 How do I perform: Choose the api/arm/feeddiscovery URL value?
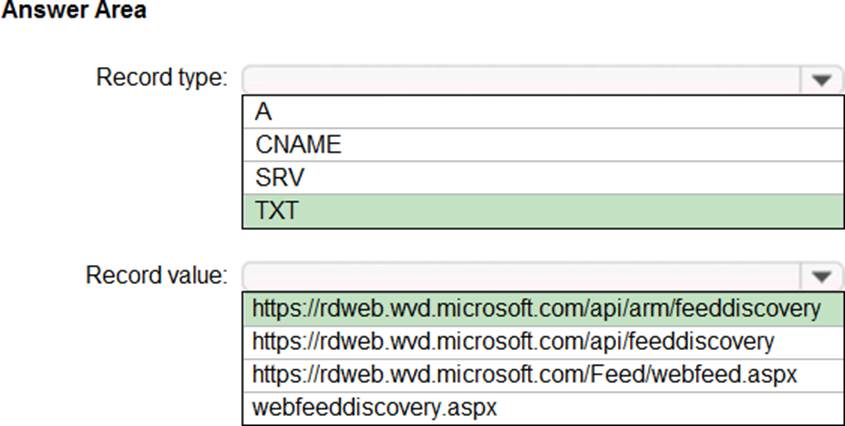[x=543, y=309]
